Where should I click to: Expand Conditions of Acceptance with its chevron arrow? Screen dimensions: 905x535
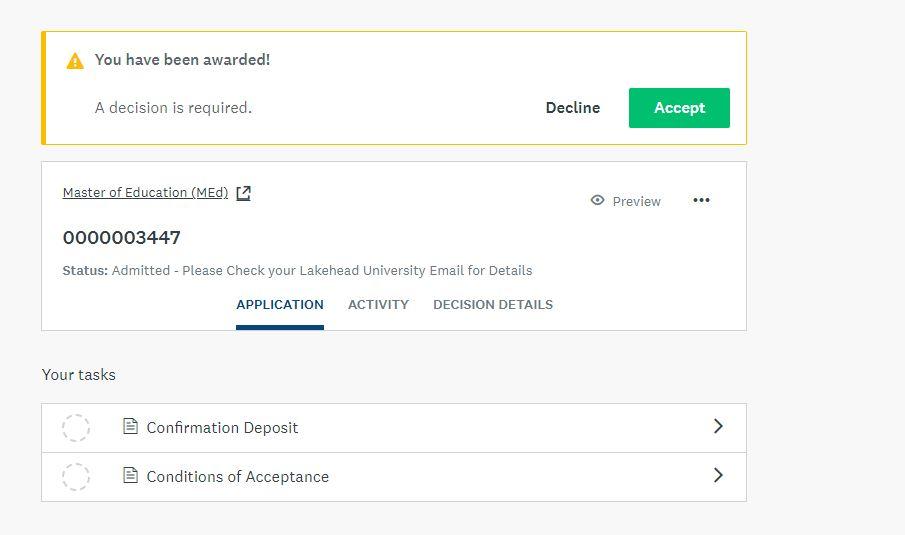718,476
